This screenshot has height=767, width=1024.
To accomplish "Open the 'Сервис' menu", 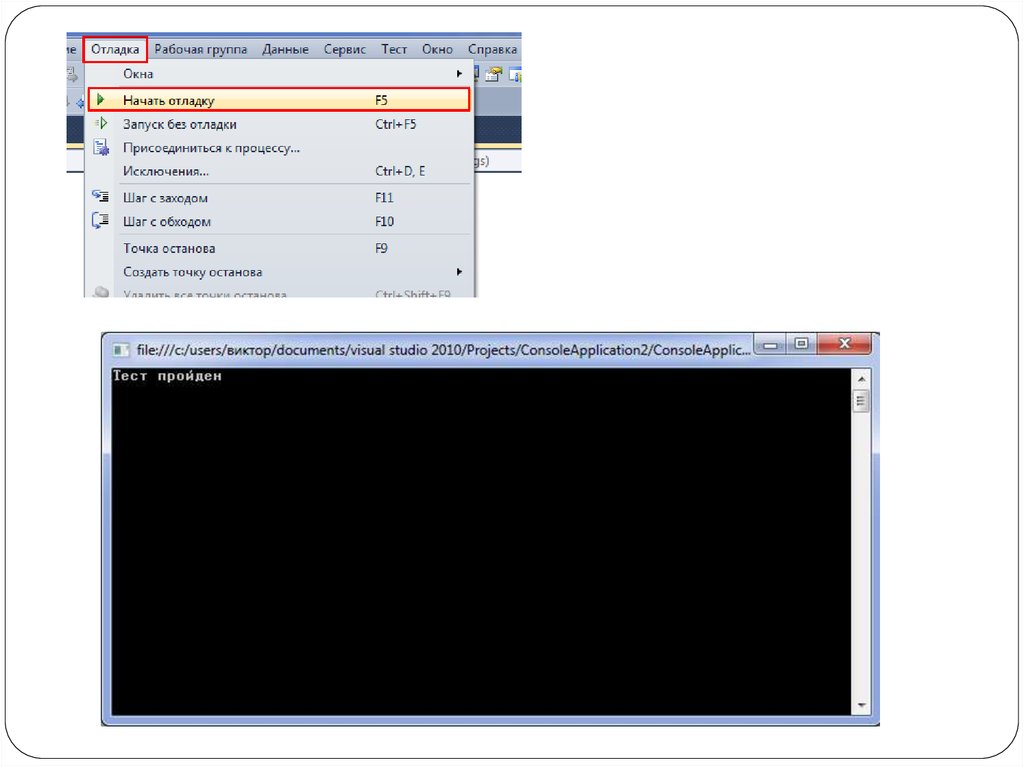I will pyautogui.click(x=345, y=49).
